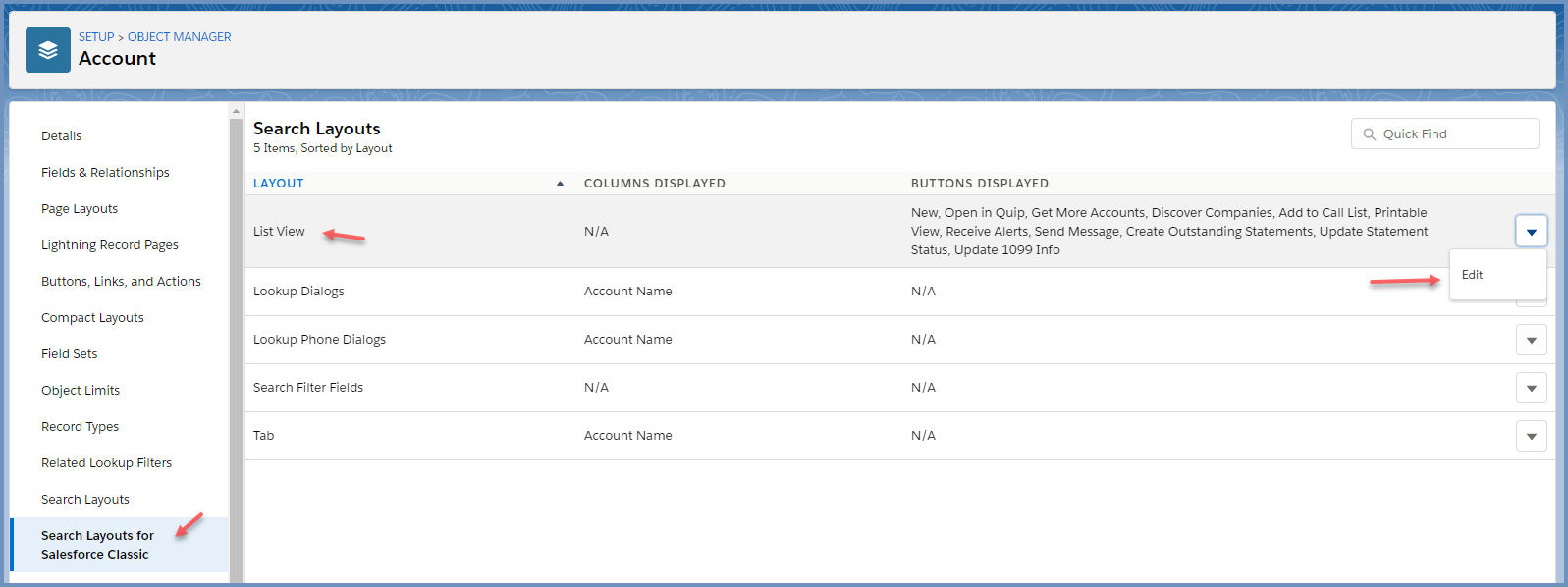Click the Quick Find magnifier icon
Image resolution: width=1568 pixels, height=587 pixels.
point(1369,134)
